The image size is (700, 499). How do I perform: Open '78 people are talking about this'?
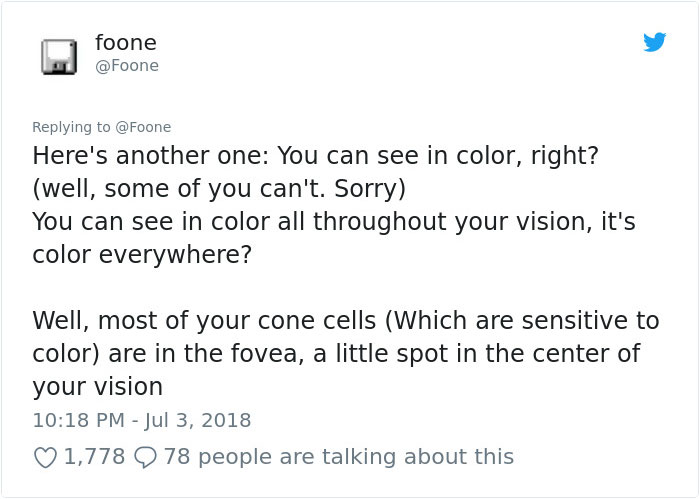(338, 457)
